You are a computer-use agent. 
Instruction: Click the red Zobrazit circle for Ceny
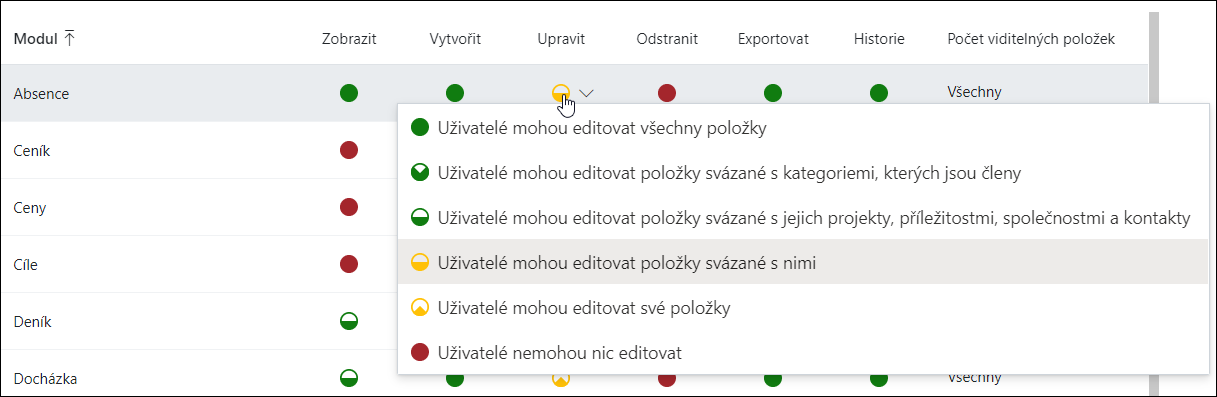point(349,207)
